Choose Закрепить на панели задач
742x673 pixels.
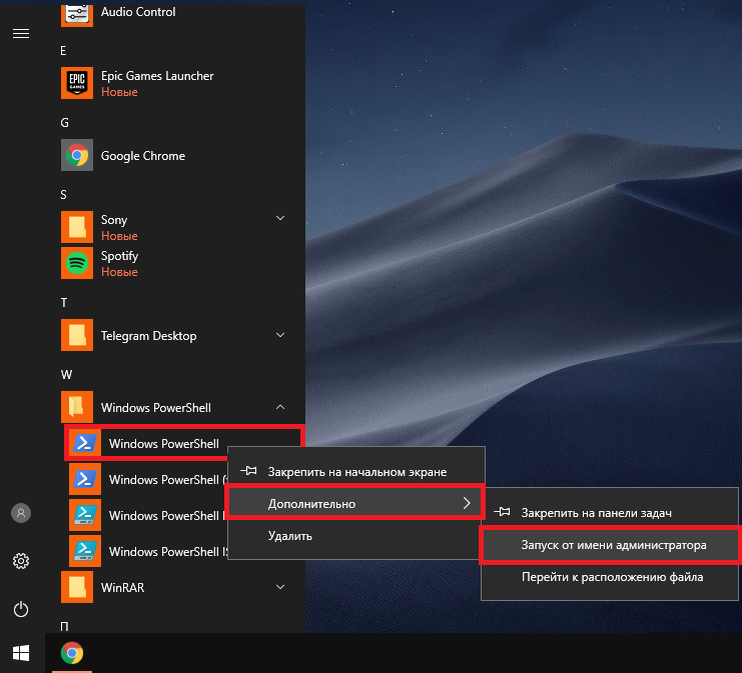click(610, 513)
